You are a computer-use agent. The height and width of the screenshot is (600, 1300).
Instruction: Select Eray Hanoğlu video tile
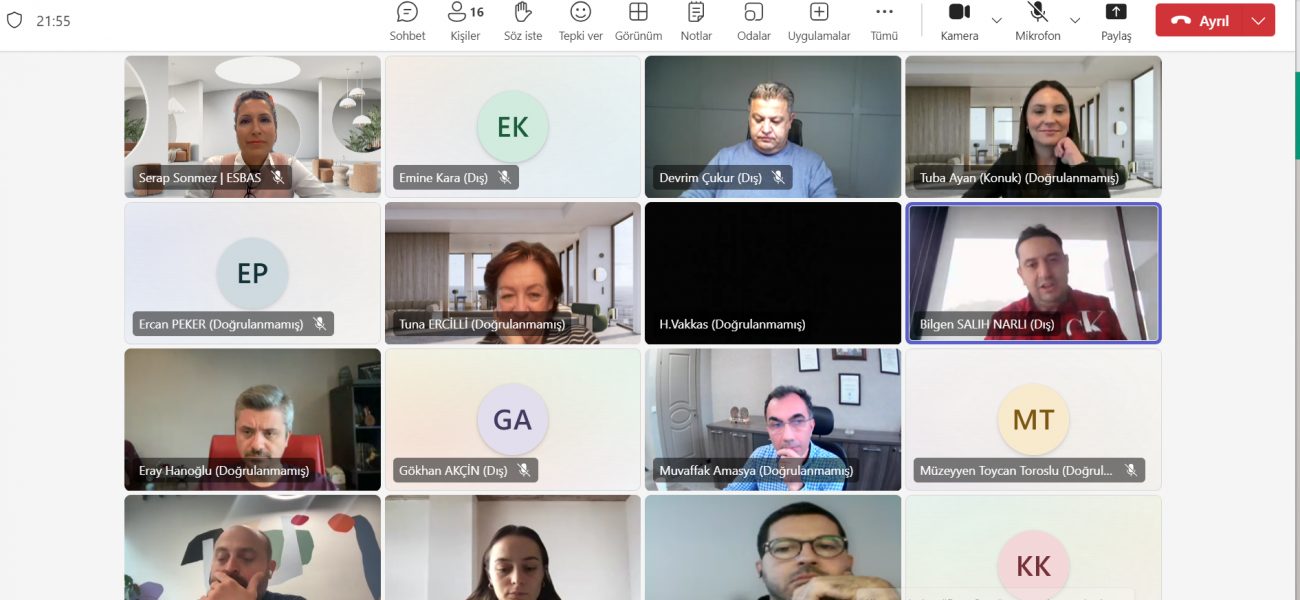(x=252, y=419)
